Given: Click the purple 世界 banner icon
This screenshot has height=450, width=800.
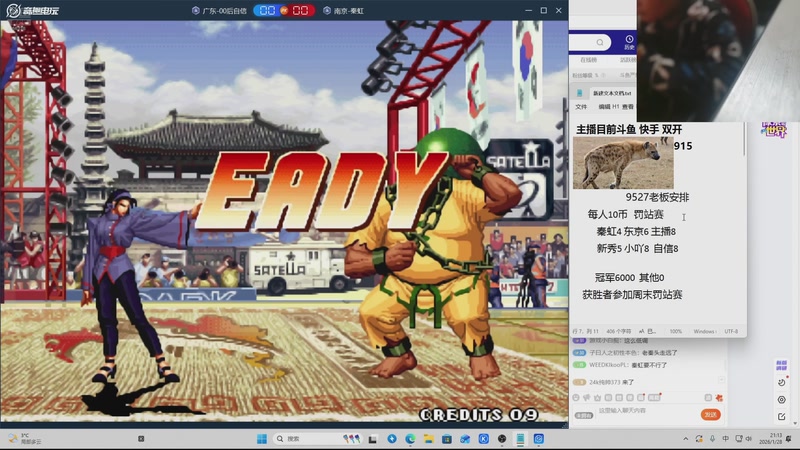Looking at the screenshot, I should pyautogui.click(x=774, y=130).
